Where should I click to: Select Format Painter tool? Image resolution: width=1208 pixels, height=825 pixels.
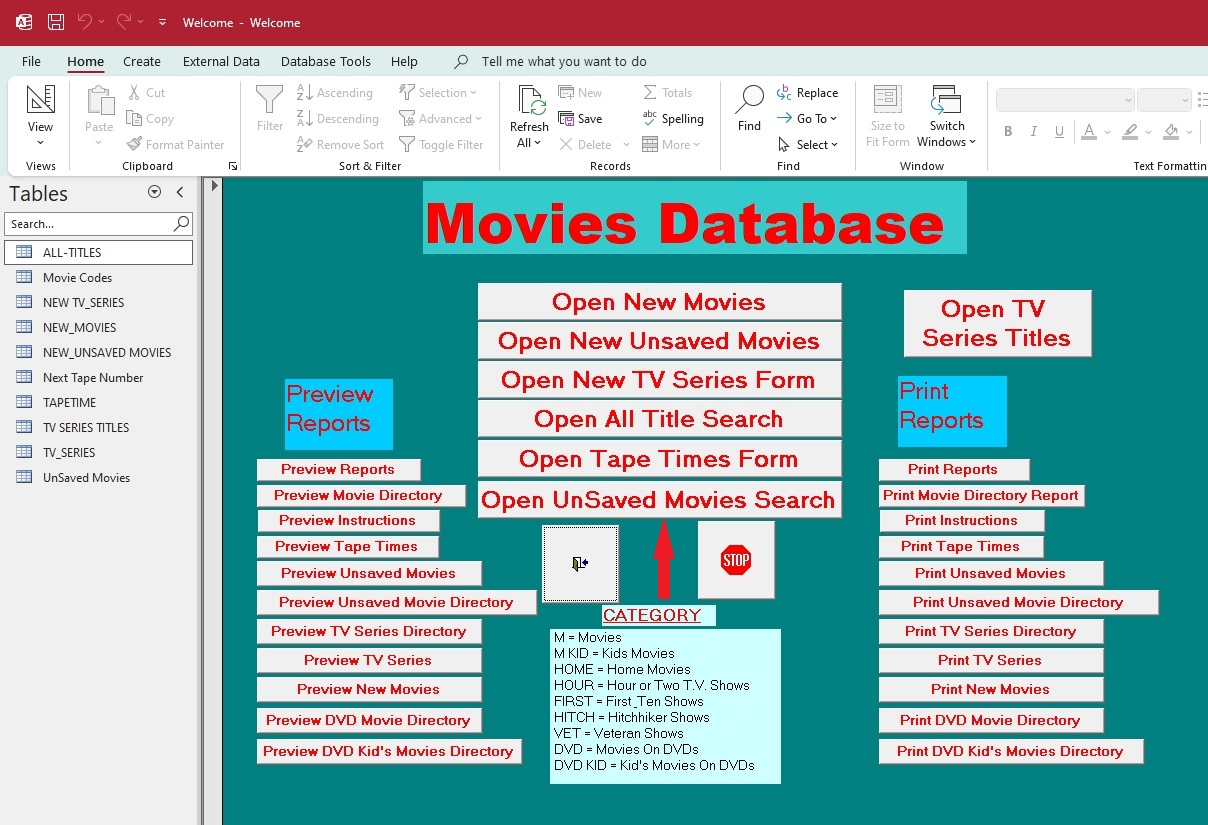[176, 145]
